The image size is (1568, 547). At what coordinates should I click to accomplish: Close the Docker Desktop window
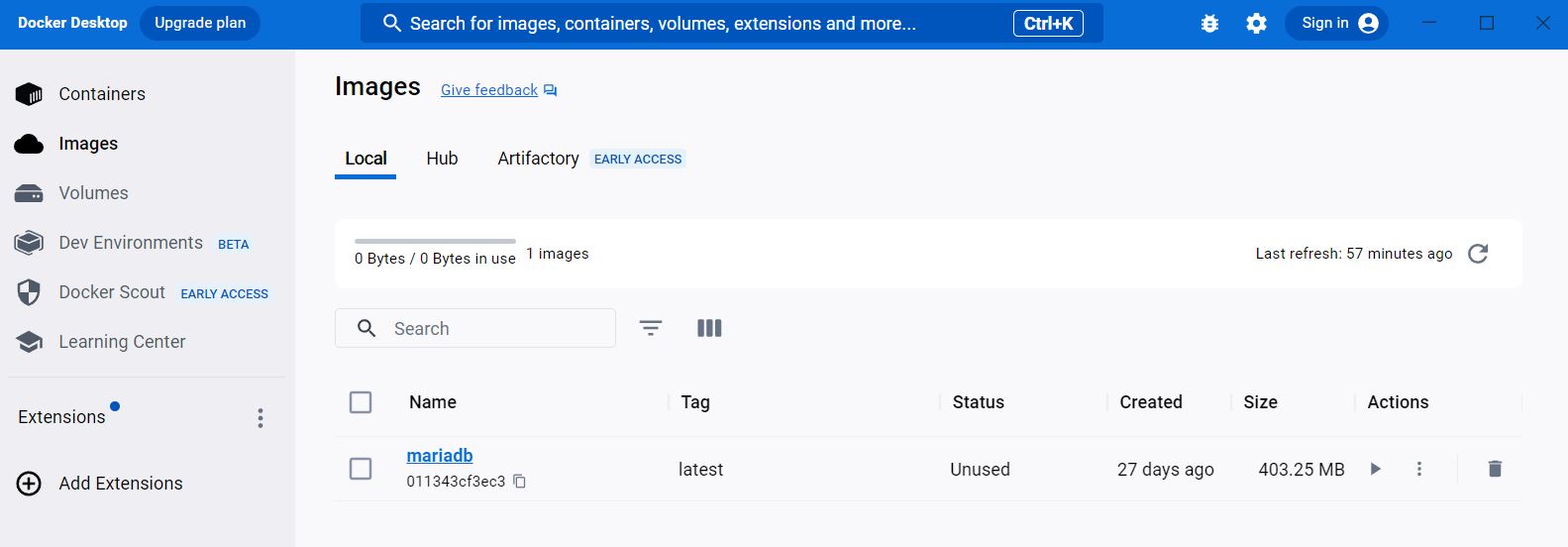[x=1542, y=23]
